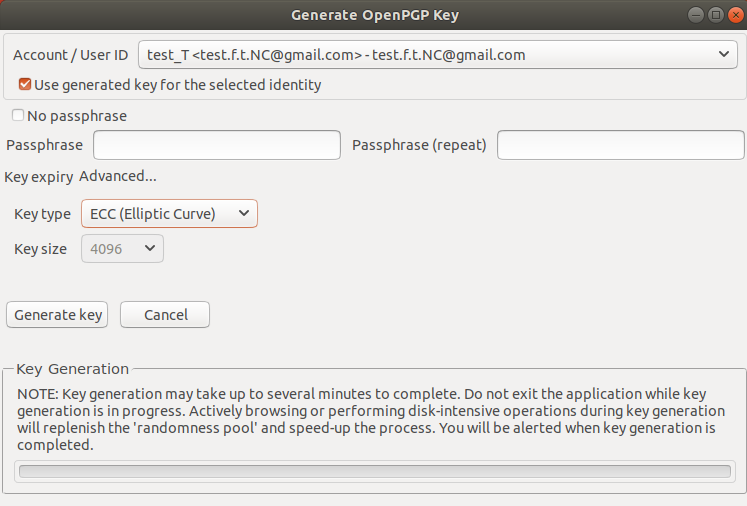This screenshot has height=506, width=747.
Task: Toggle 'Use generated key for the selected identity'
Action: 25,85
